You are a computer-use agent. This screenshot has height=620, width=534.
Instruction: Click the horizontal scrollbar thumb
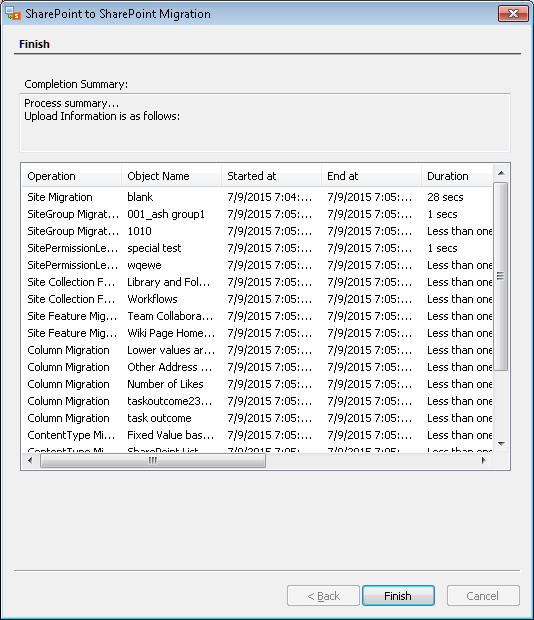pos(153,460)
